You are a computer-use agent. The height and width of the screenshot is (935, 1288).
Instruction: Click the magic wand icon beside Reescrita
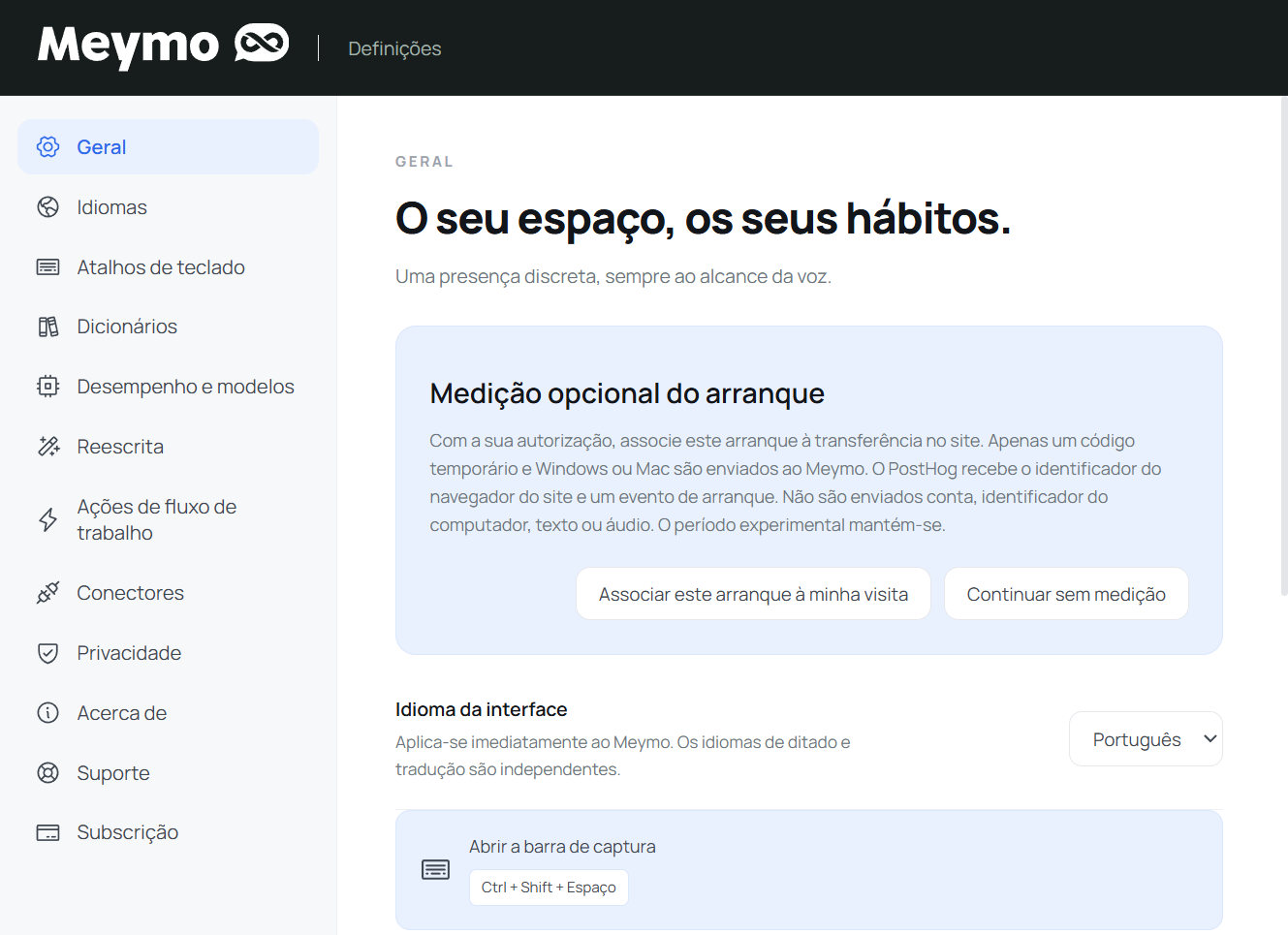[x=47, y=447]
